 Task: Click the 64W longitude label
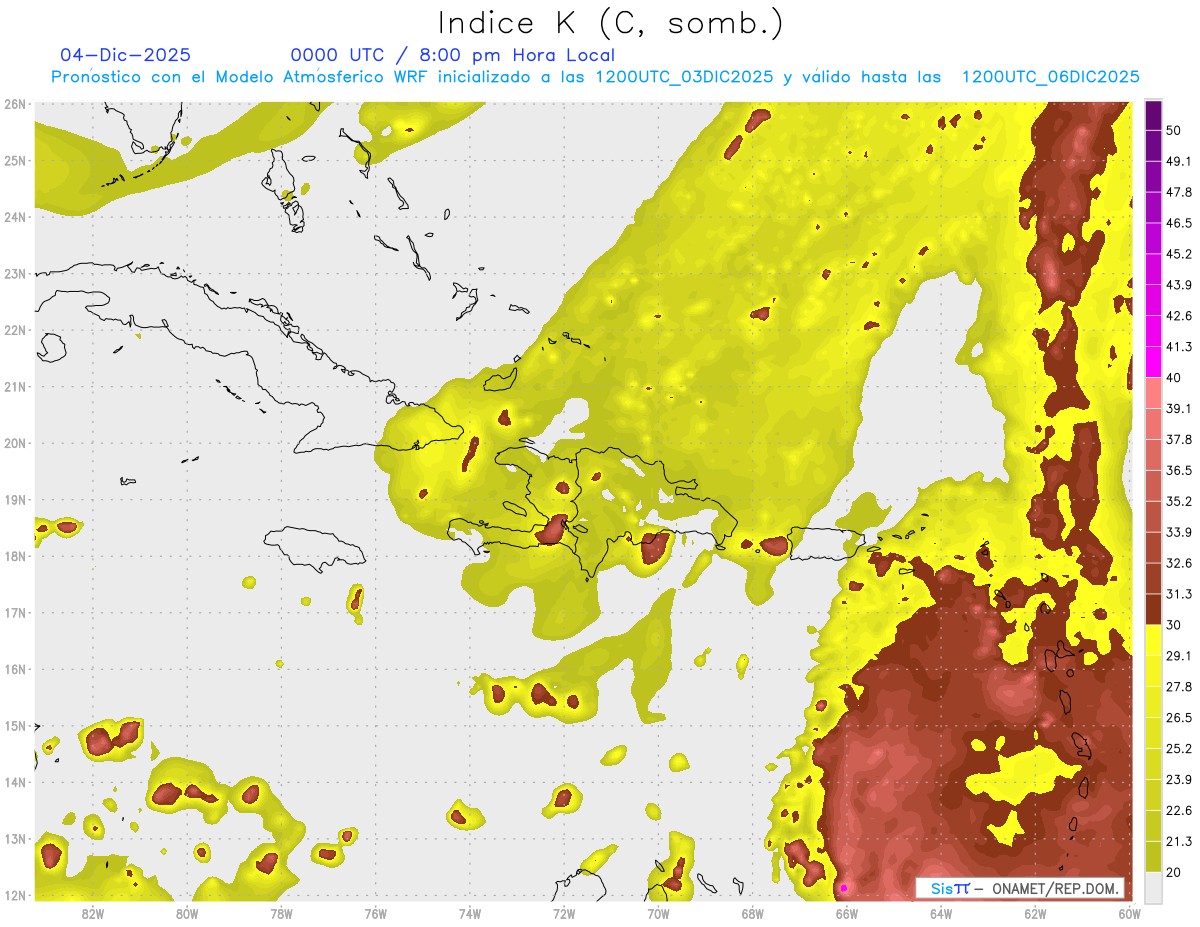coord(941,913)
